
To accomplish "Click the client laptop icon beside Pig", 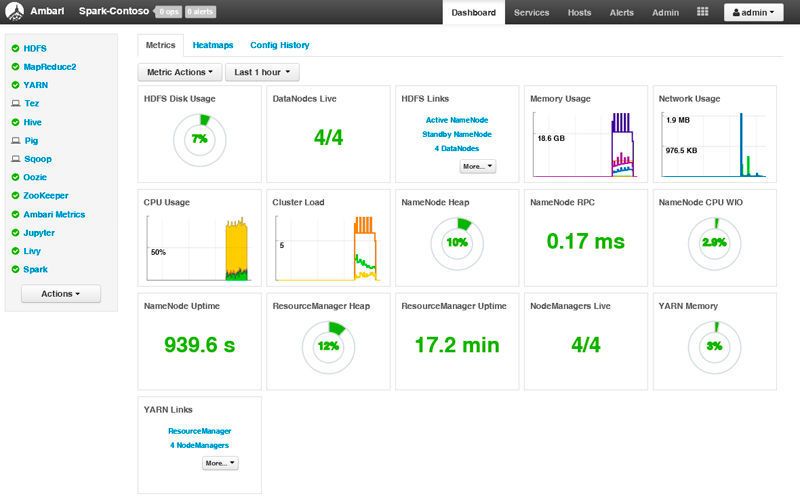I will [x=16, y=140].
